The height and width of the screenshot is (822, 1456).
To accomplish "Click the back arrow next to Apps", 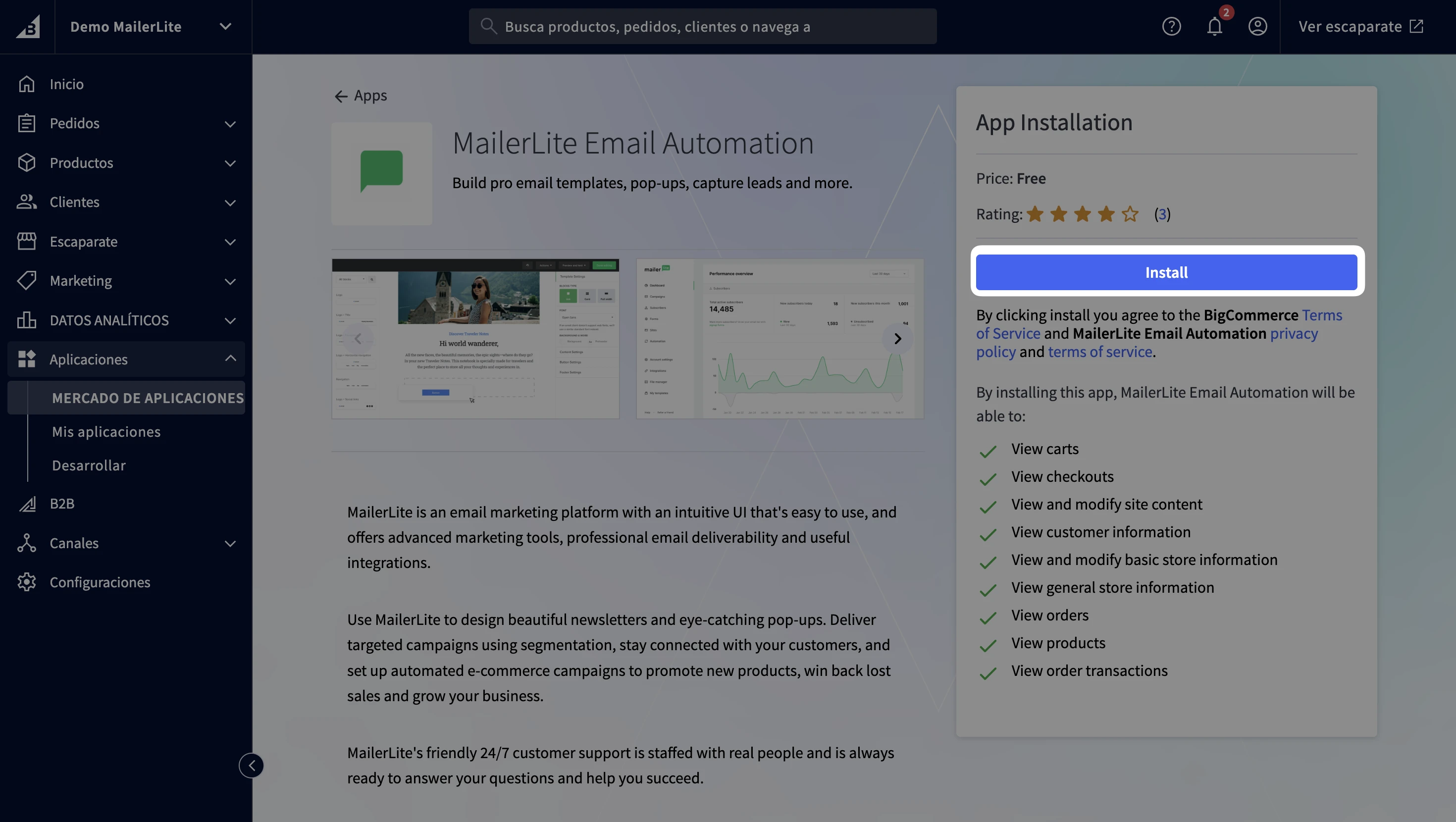I will point(340,96).
